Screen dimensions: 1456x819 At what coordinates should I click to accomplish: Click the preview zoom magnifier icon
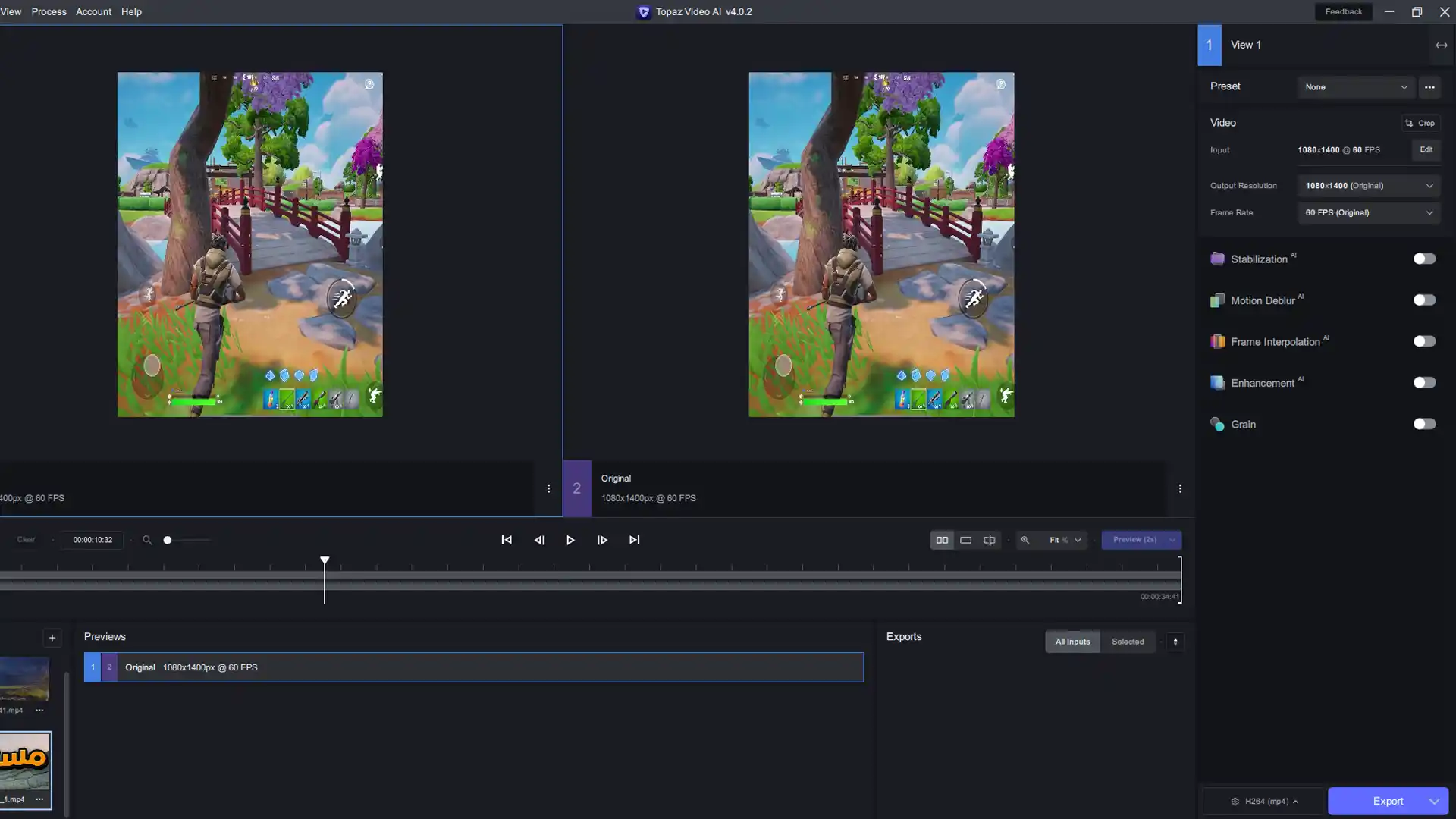coord(1025,540)
